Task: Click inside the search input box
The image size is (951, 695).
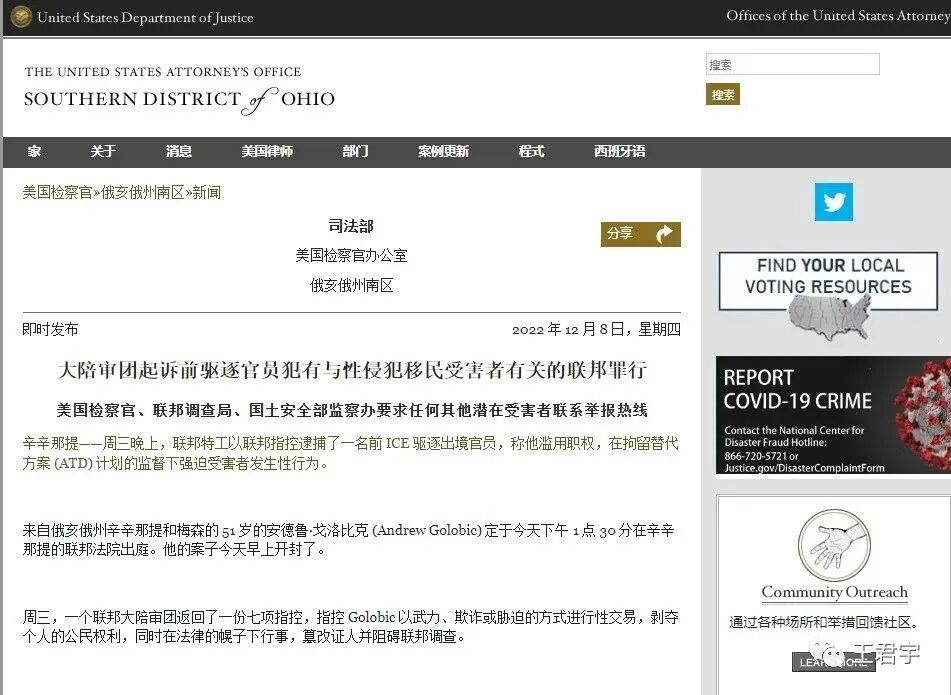Action: tap(790, 64)
